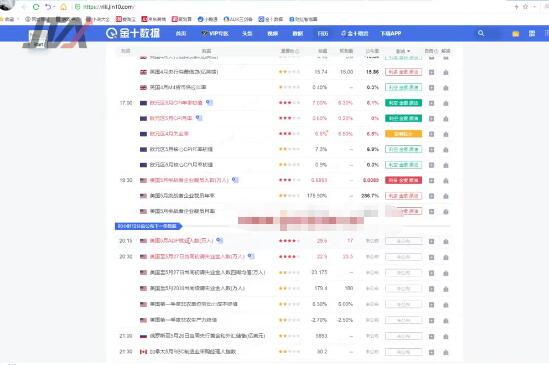Screen dimensions: 549x365
Task: Click the orange badge in the Eurozone unemployment row
Action: [x=403, y=134]
